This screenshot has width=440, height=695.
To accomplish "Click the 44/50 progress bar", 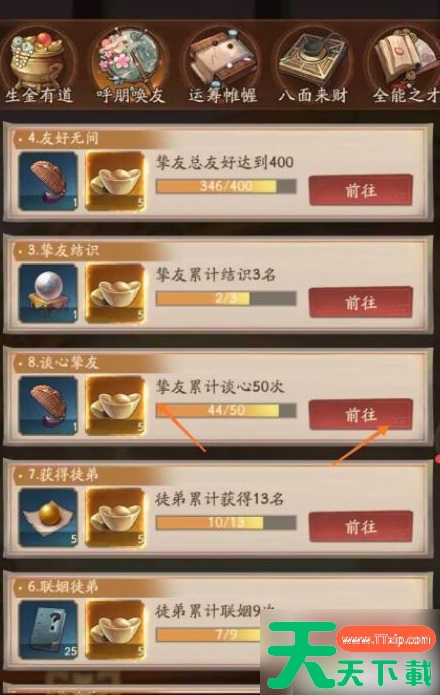I will tap(226, 410).
